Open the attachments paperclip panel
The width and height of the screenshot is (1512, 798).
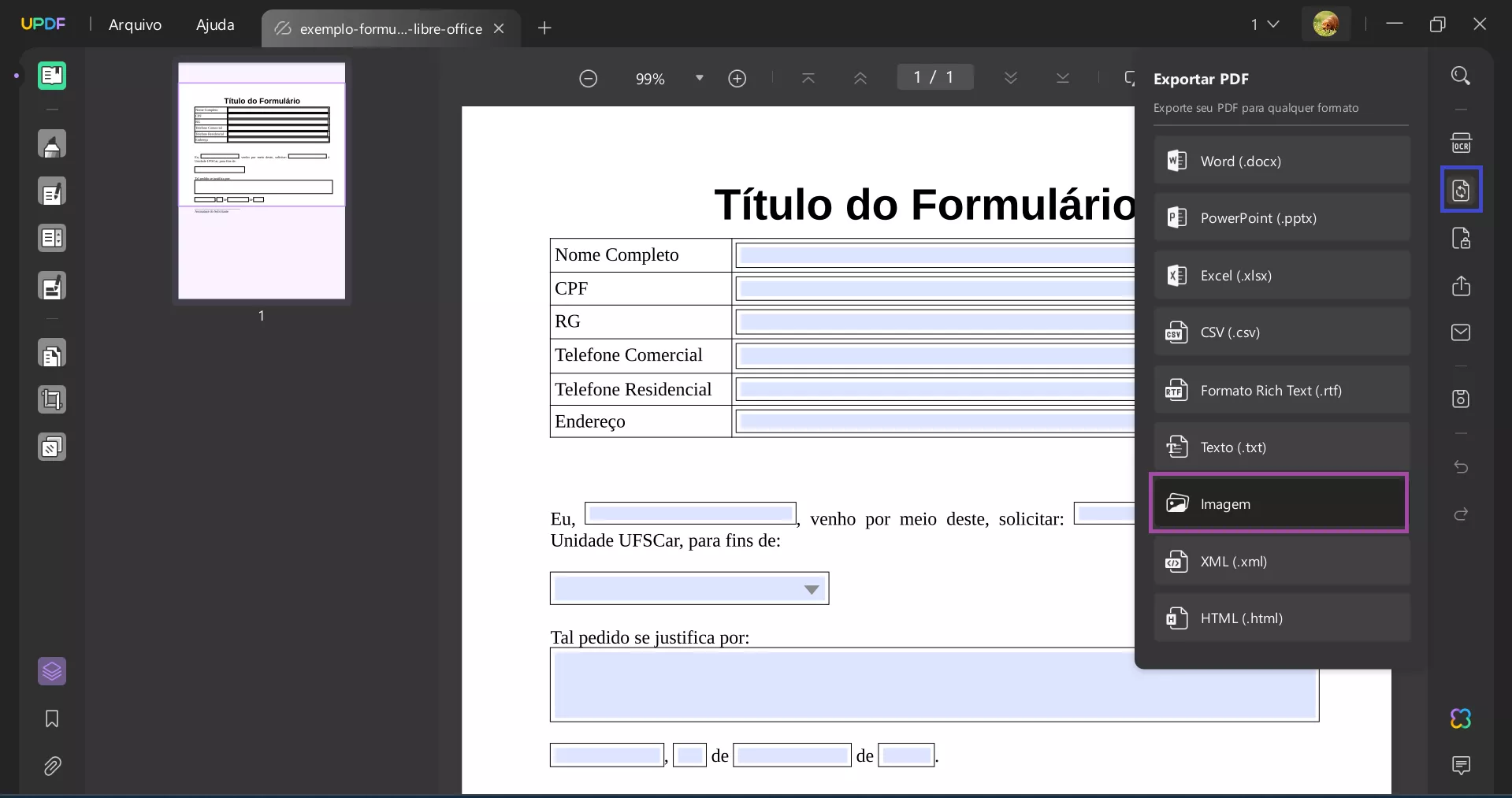point(52,766)
